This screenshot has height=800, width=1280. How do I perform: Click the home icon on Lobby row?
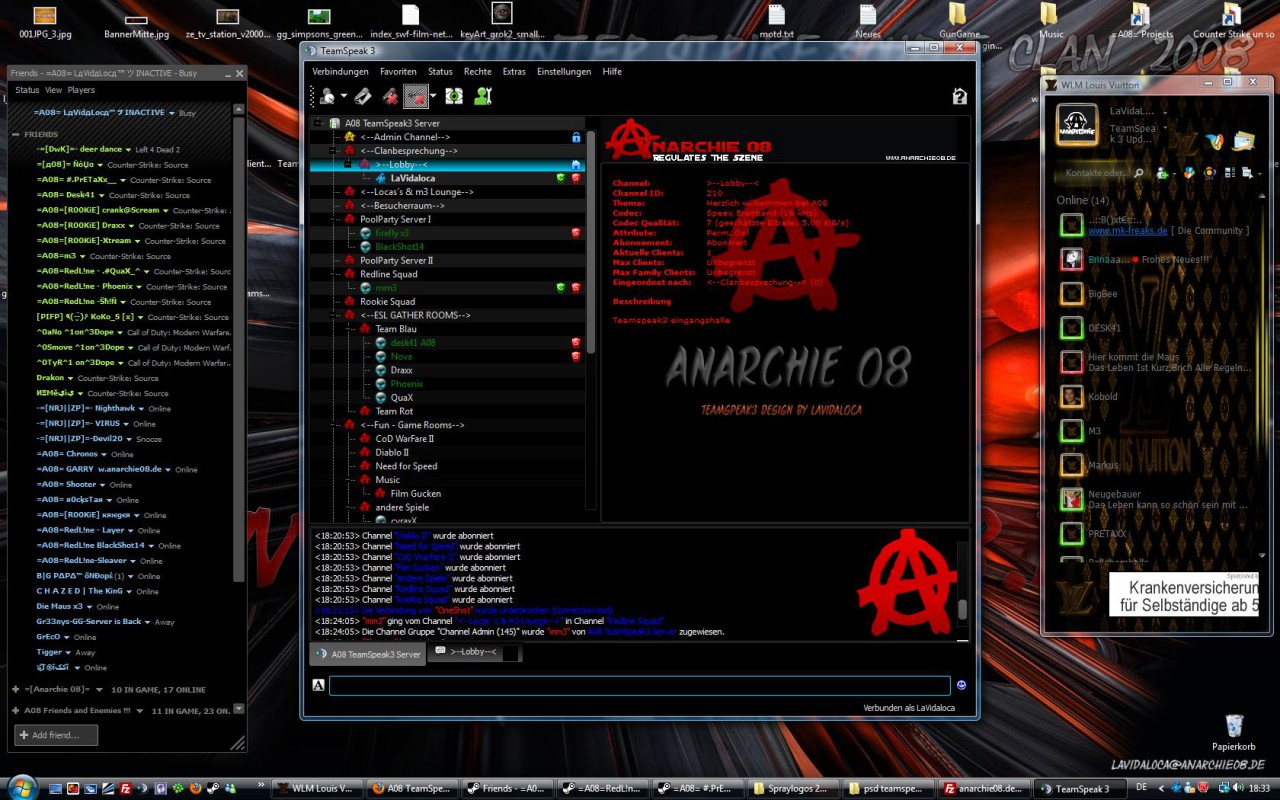pyautogui.click(x=576, y=164)
